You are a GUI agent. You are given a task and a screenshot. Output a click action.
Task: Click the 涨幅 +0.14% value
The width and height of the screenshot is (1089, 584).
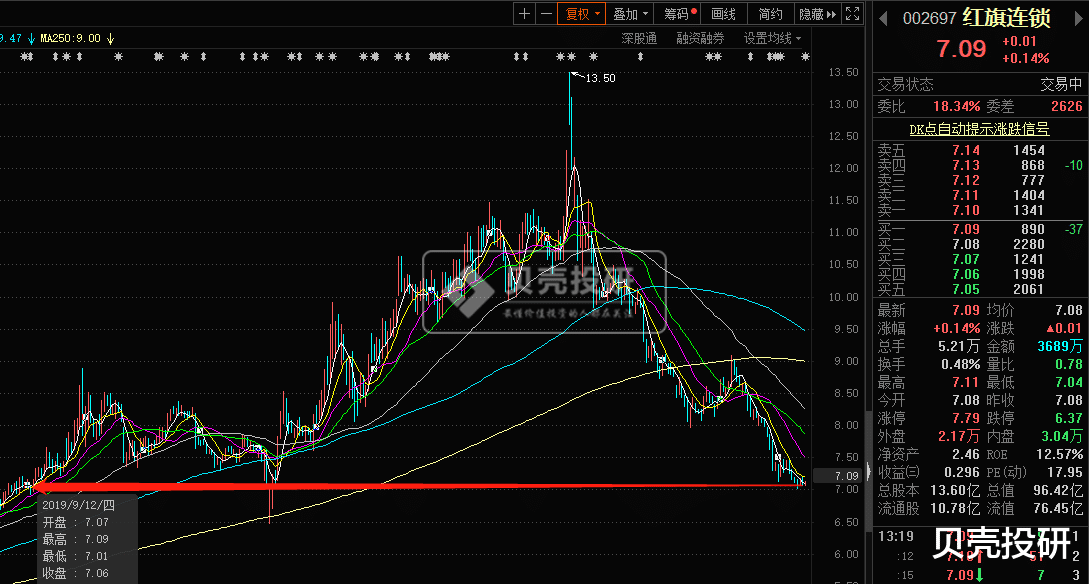coord(956,328)
